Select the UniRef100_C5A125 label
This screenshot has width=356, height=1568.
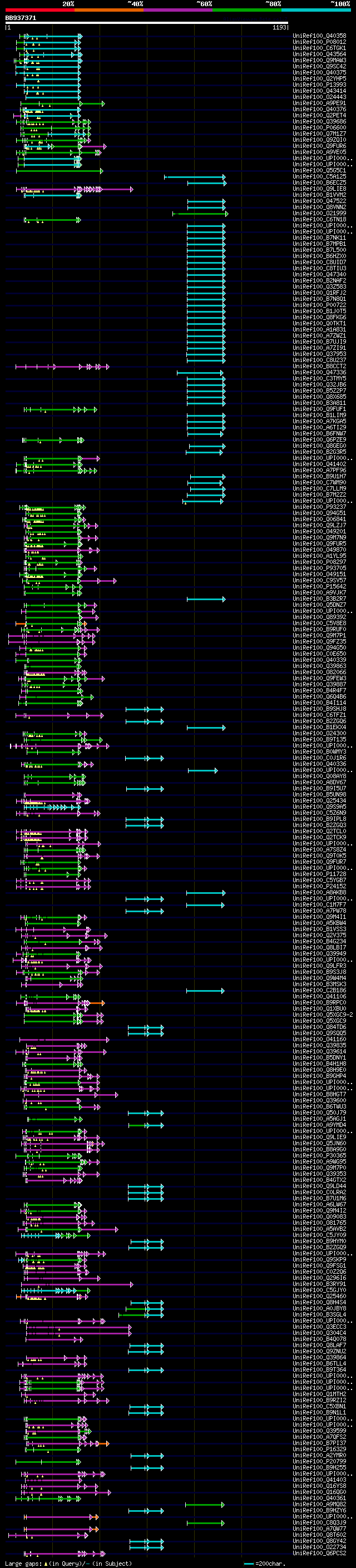pyautogui.click(x=319, y=176)
